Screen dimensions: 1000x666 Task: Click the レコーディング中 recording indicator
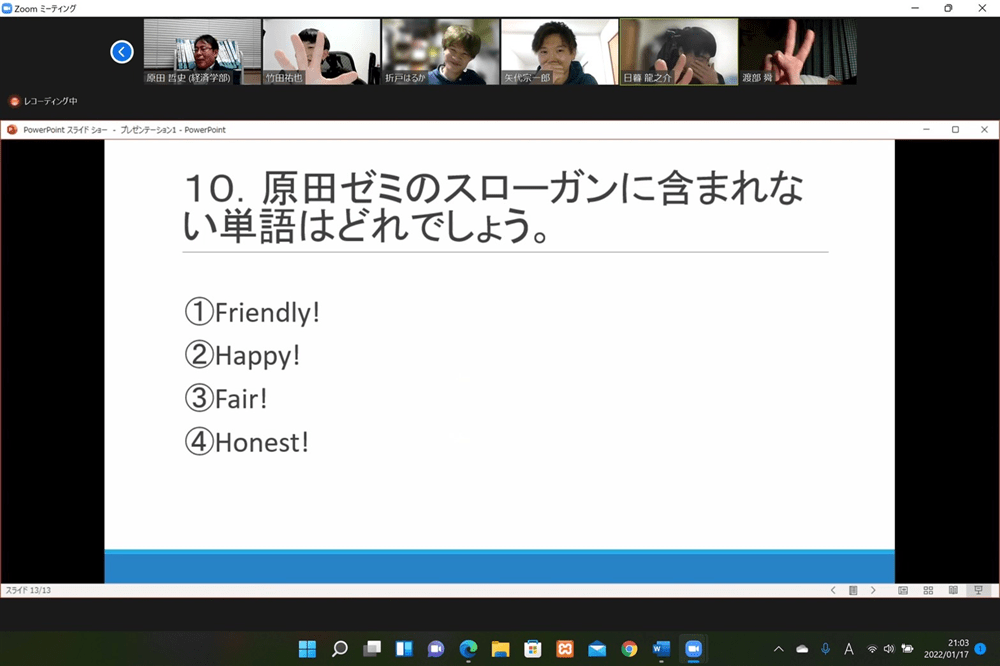[x=43, y=101]
